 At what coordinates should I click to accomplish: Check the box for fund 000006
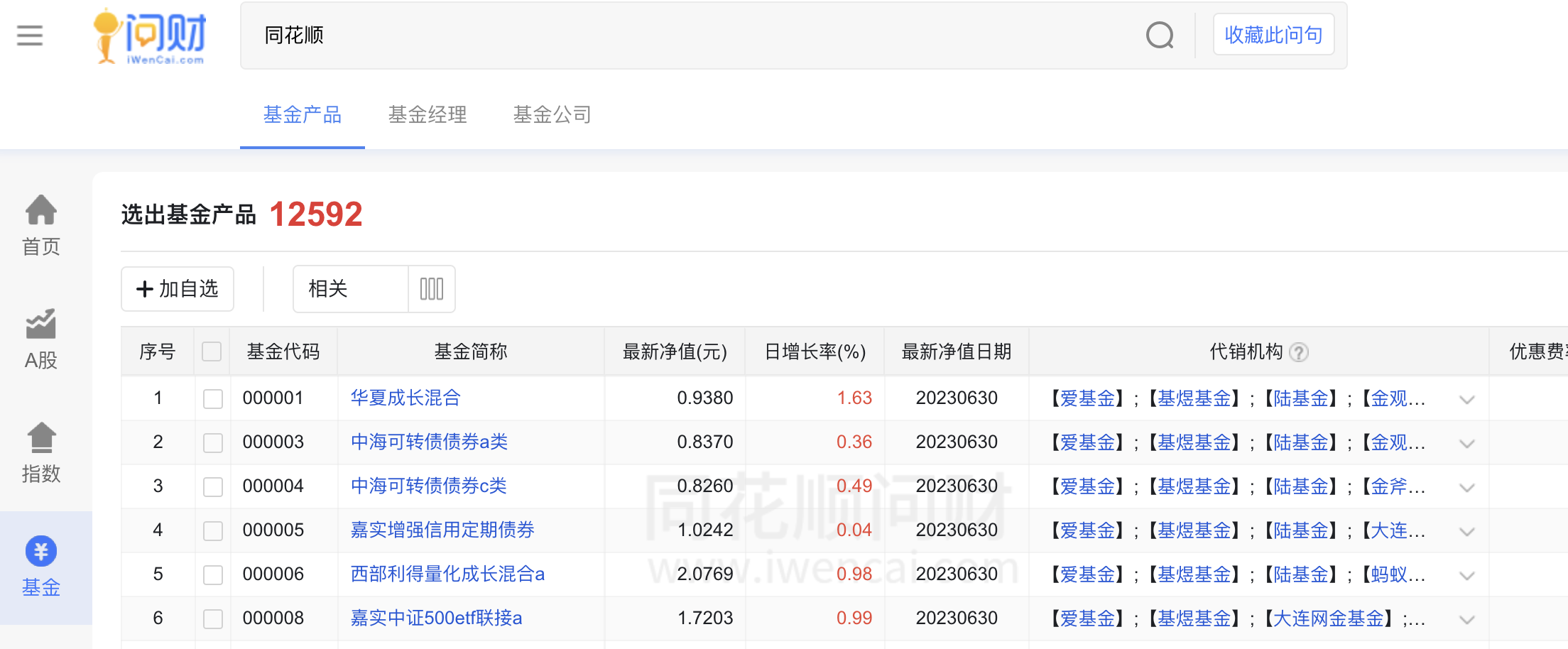[x=213, y=574]
